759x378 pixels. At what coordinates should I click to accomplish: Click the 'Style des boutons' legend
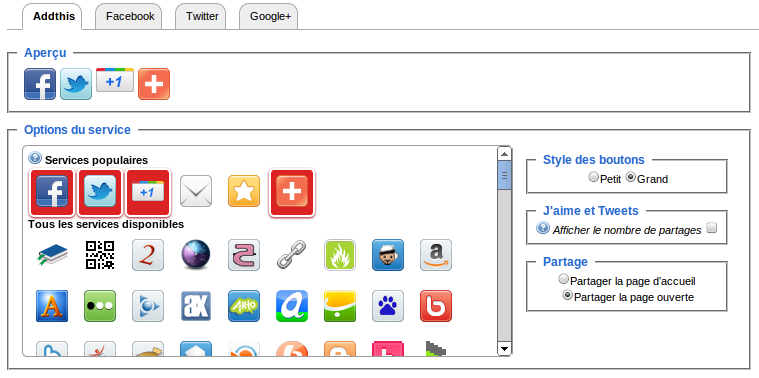tap(593, 160)
